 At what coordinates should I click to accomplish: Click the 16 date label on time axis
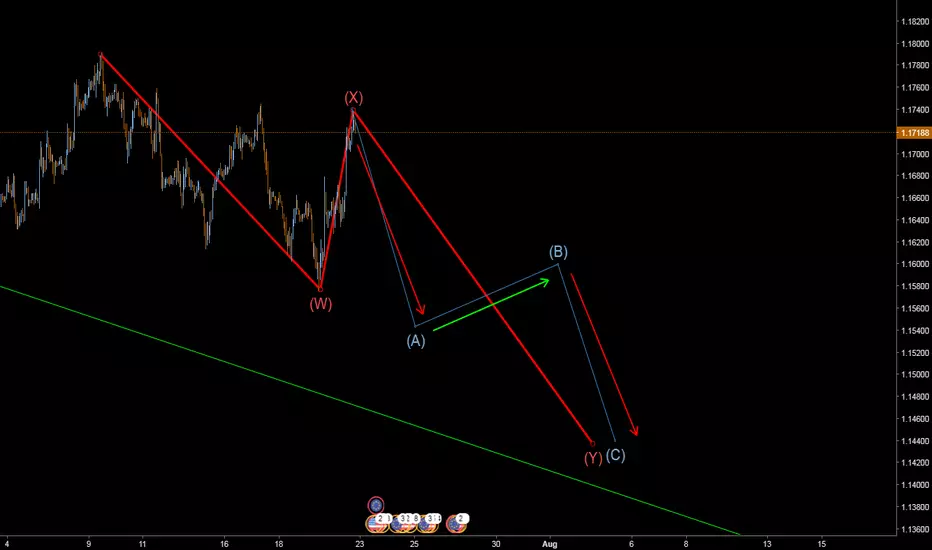point(224,544)
